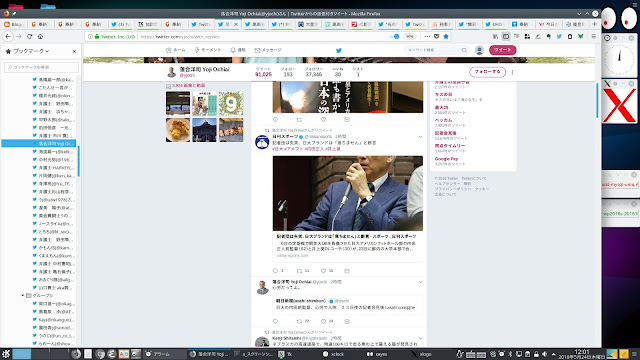
Task: Open 通知 in Twitter navigation
Action: click(238, 50)
